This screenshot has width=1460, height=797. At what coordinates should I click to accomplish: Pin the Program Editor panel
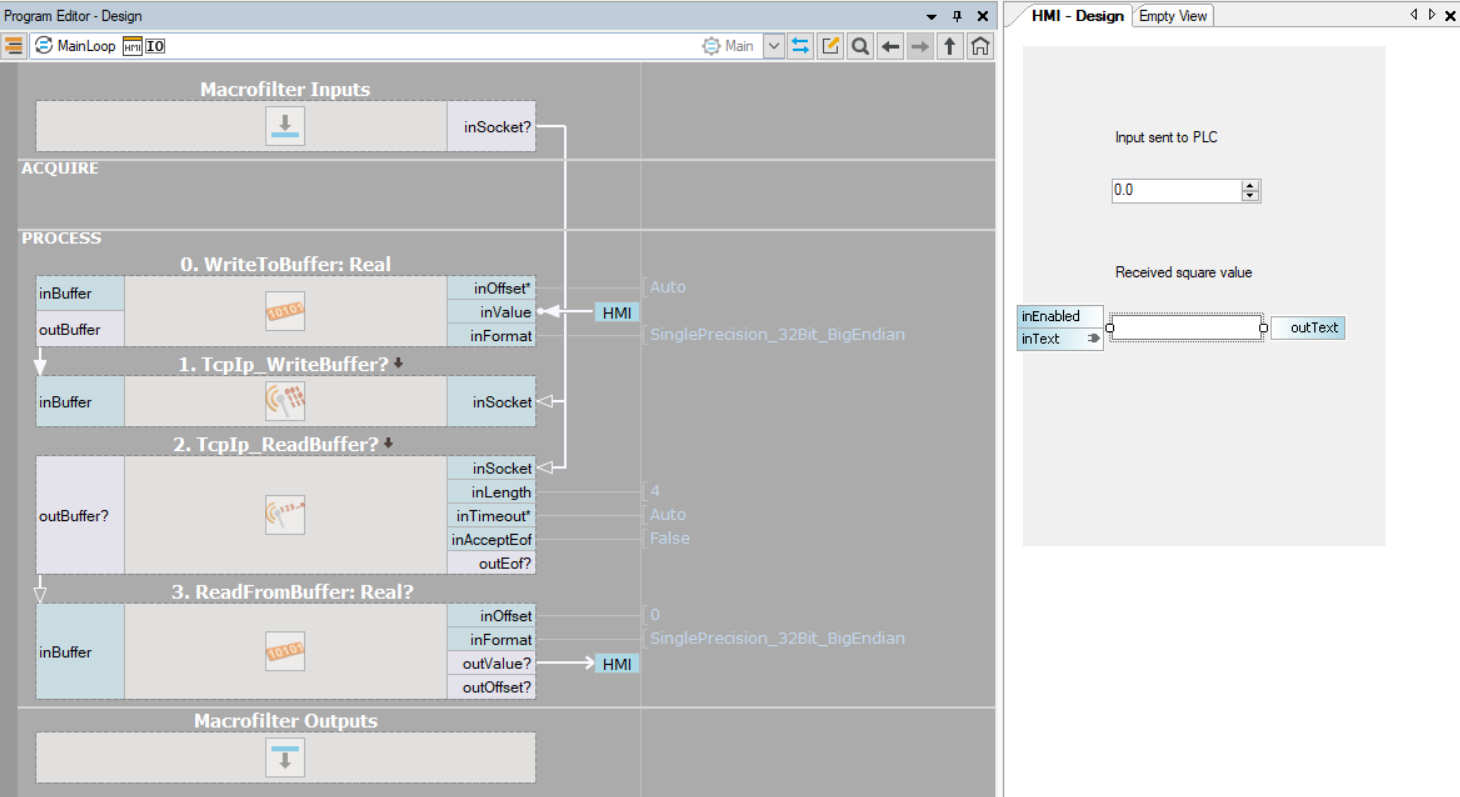[x=957, y=16]
